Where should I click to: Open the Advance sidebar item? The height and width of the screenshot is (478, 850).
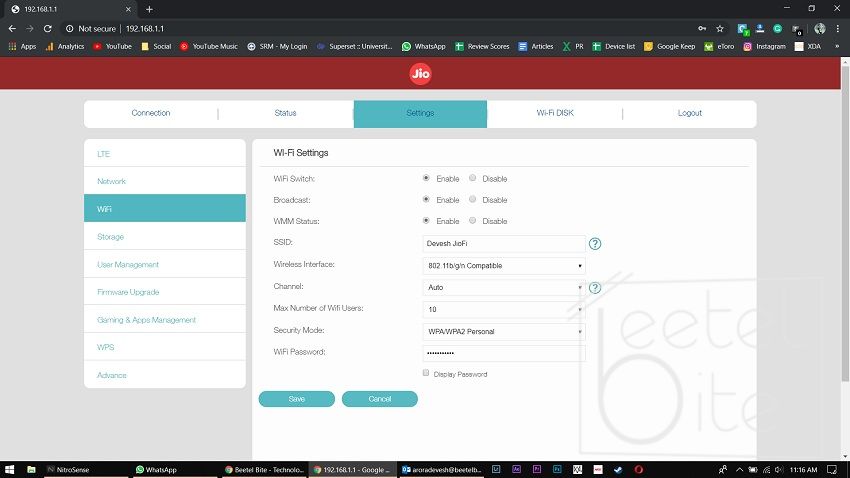[165, 374]
